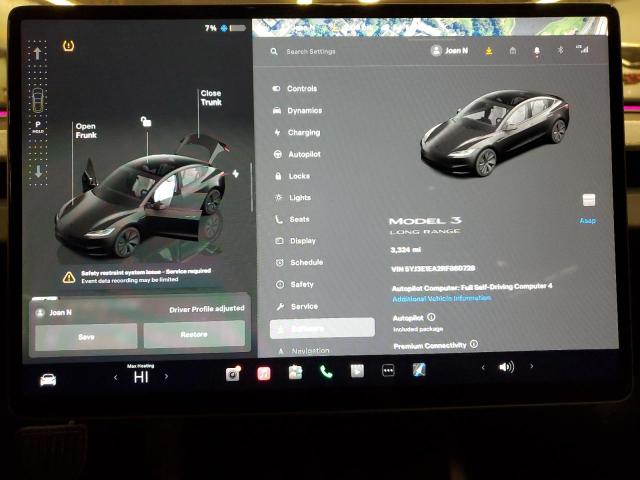Select the Charging menu item
This screenshot has width=640, height=480.
coord(297,132)
